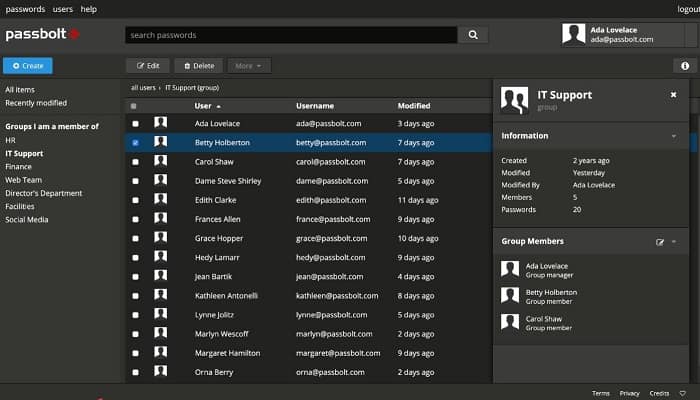Check the Jean Bartik row checkbox

click(135, 277)
